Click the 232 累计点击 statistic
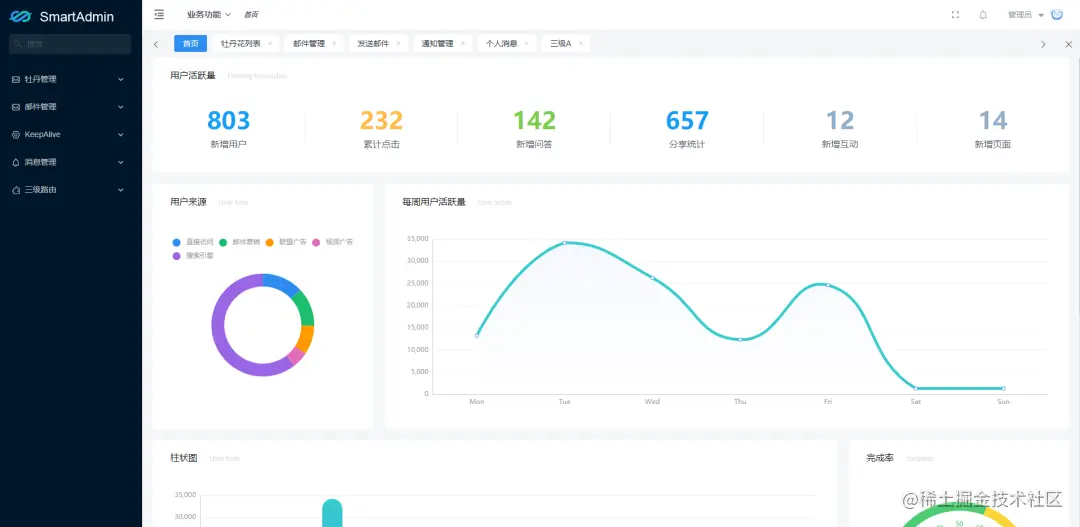Image resolution: width=1080 pixels, height=527 pixels. click(x=382, y=129)
